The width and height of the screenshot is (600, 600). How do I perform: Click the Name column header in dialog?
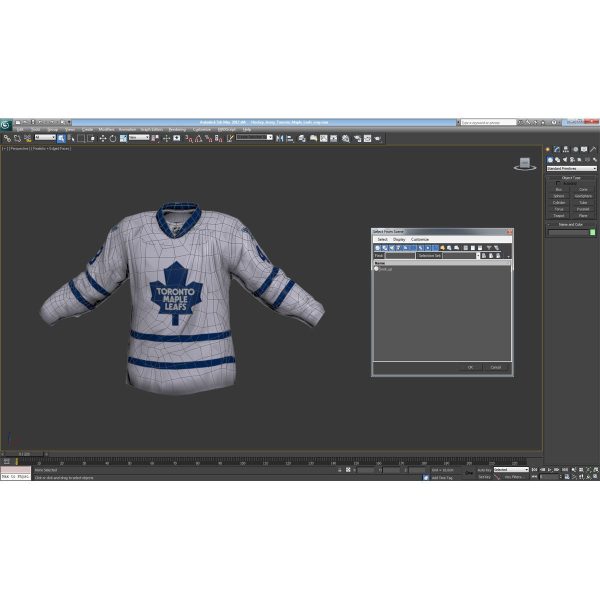point(442,263)
